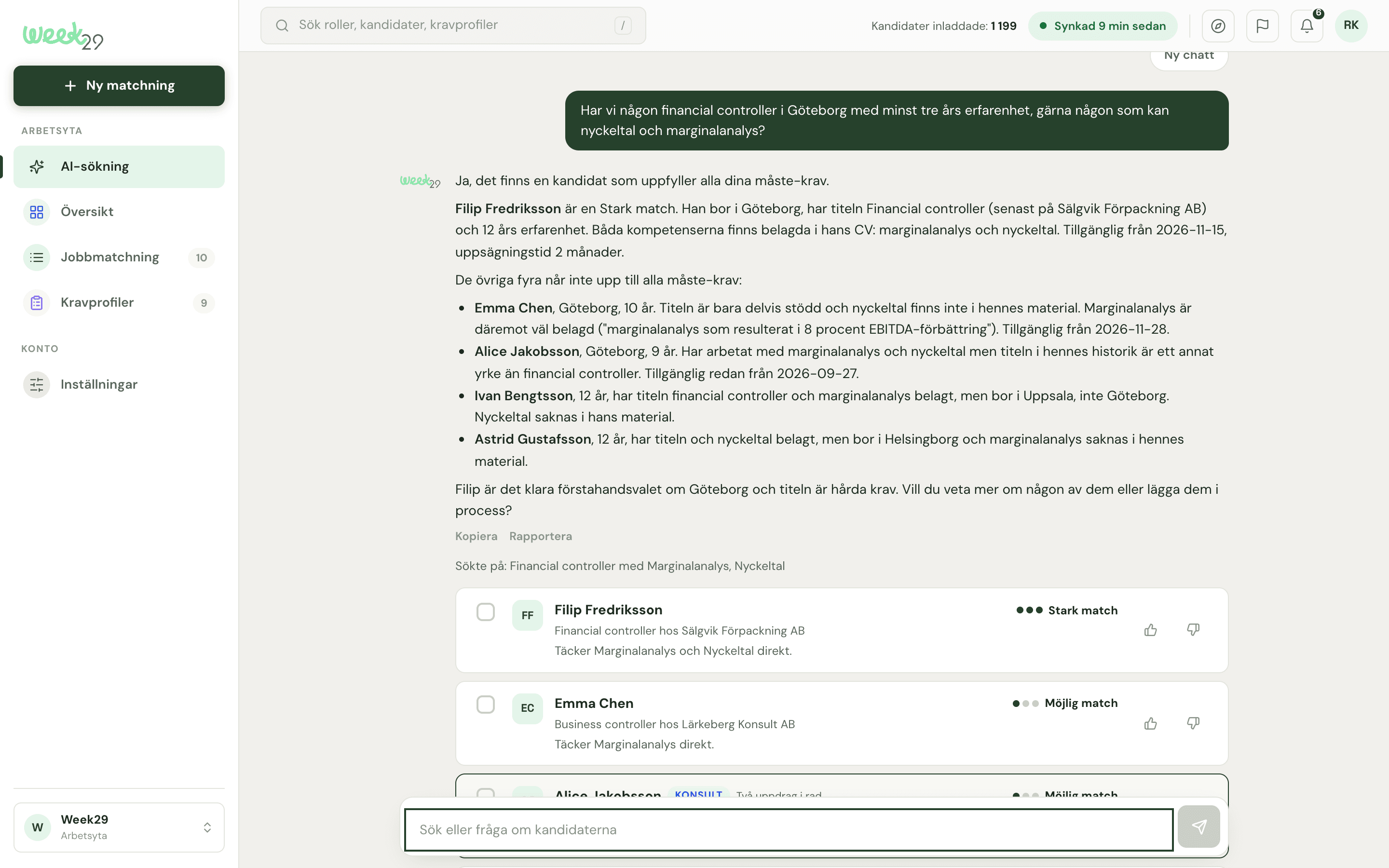Click the flag icon in the top bar
The height and width of the screenshot is (868, 1389).
(1262, 26)
